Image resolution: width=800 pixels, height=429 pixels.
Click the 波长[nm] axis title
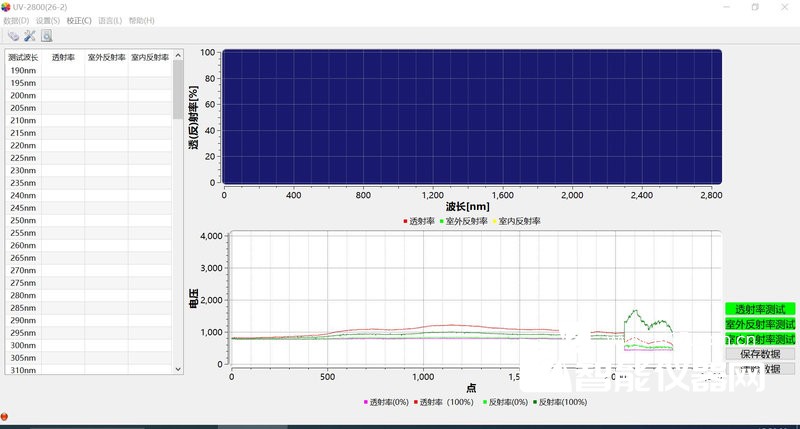pos(467,207)
